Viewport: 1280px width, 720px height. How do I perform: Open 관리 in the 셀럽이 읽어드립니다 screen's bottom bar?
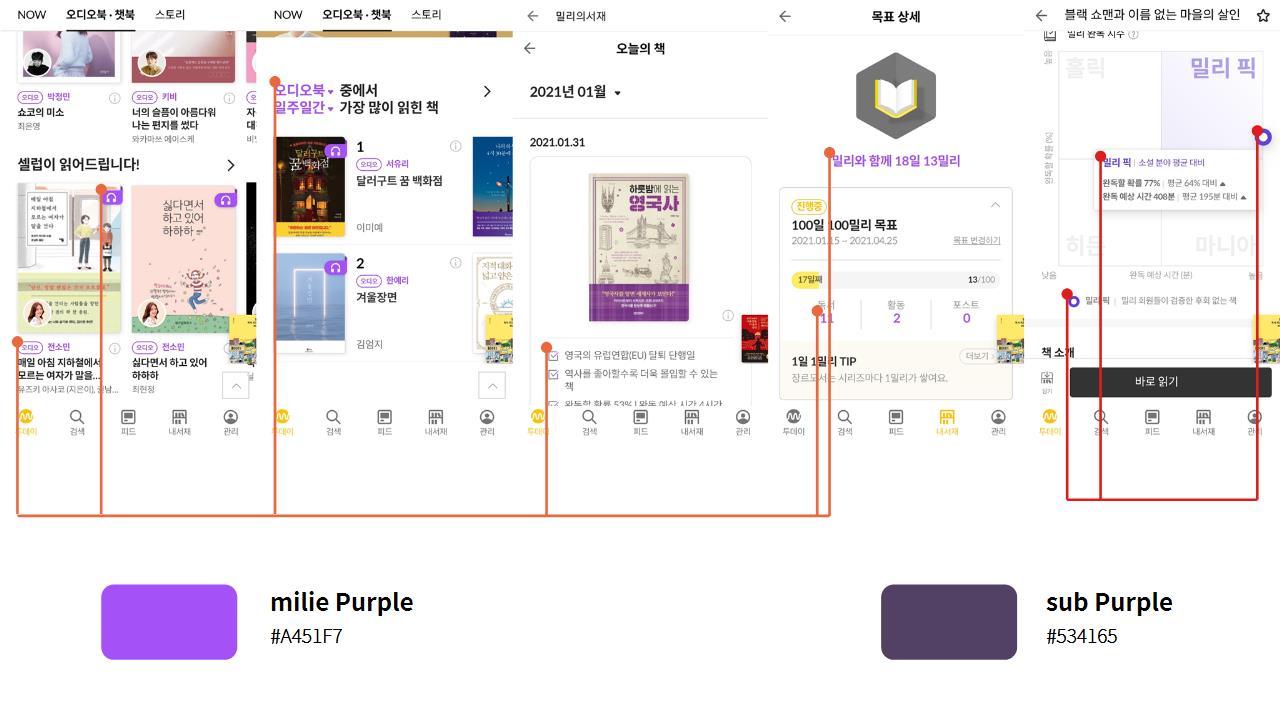(230, 422)
